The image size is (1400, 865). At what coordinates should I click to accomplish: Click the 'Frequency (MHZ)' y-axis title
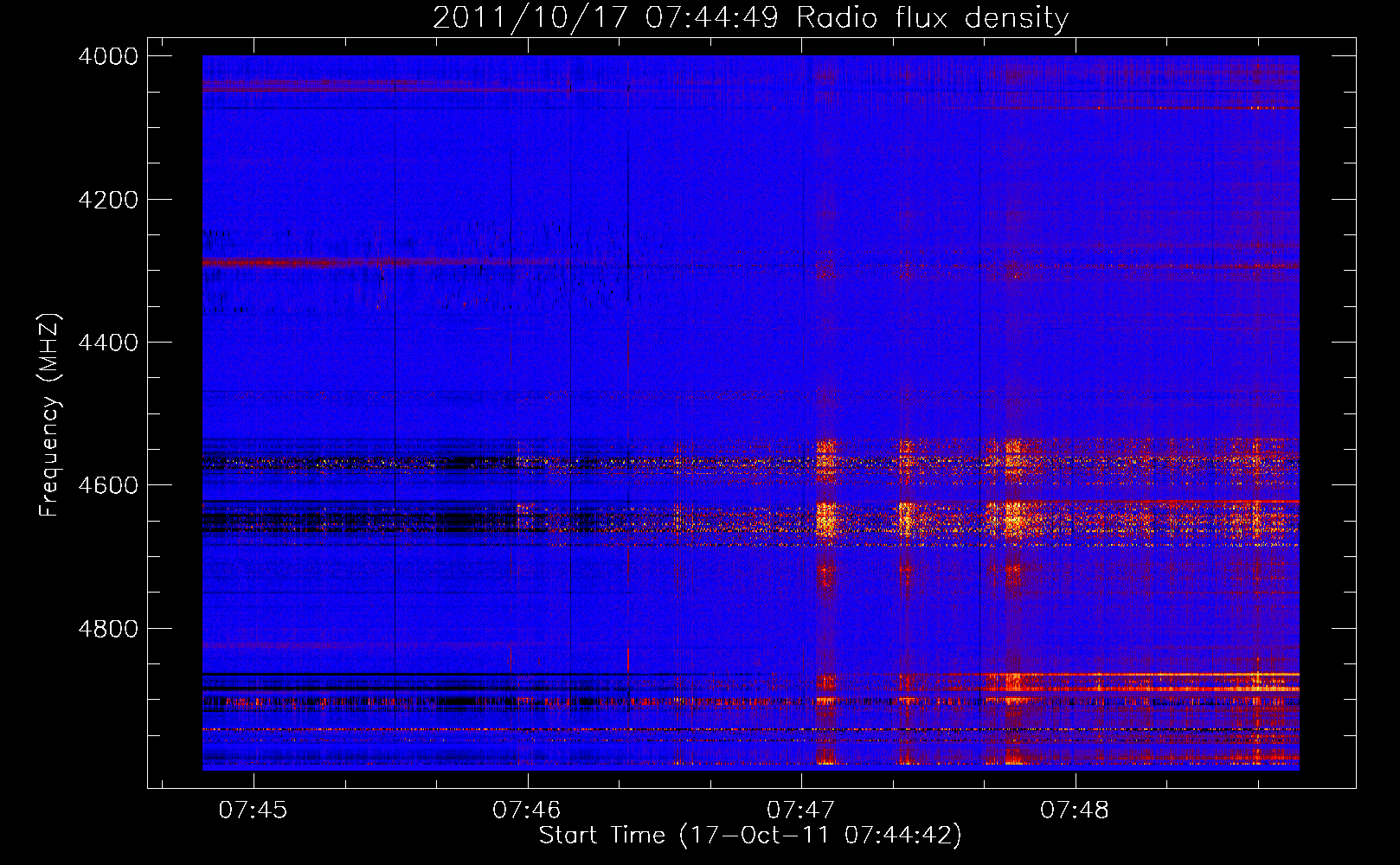click(49, 415)
